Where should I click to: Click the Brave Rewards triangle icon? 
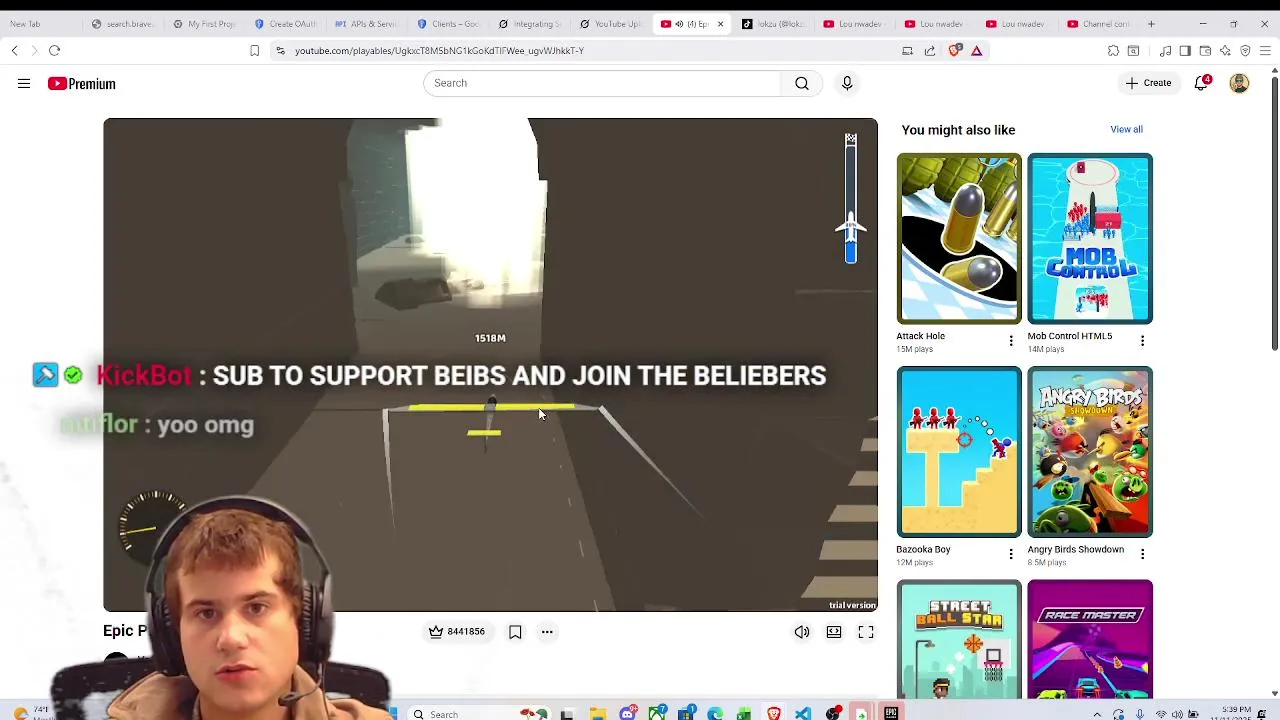[977, 50]
